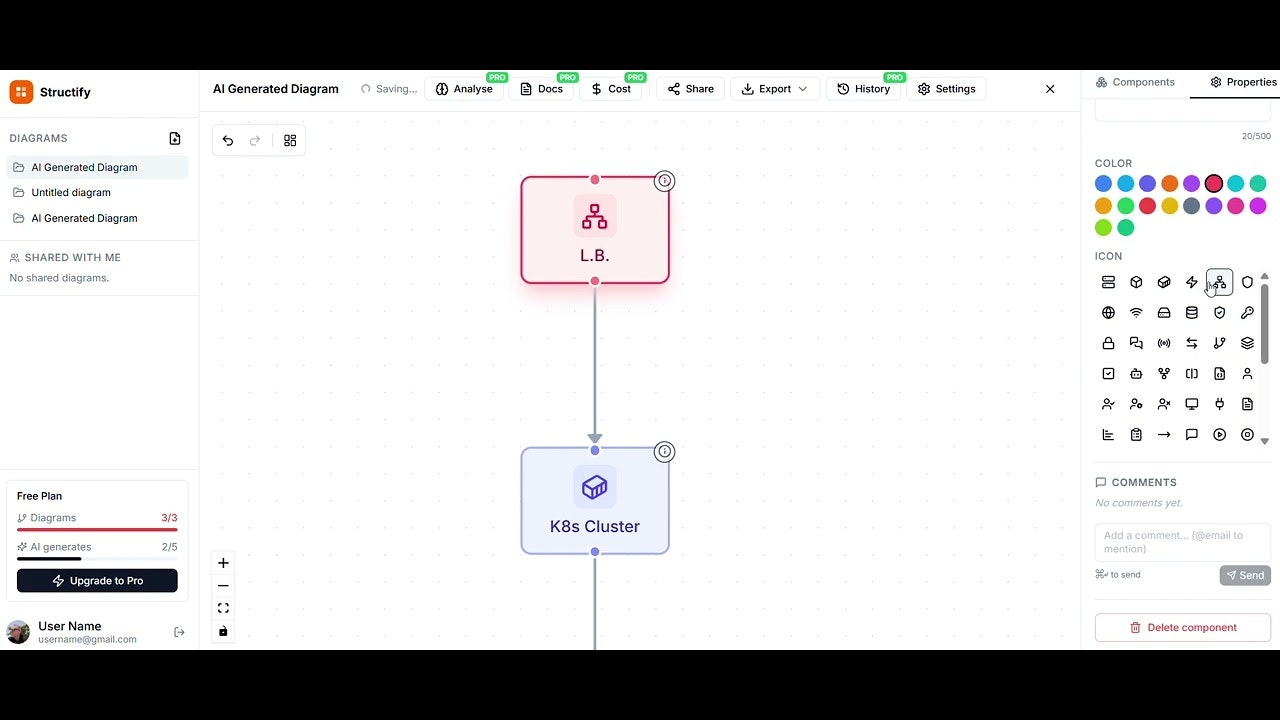Open the components grid layout tool
The width and height of the screenshot is (1280, 720).
coord(290,140)
